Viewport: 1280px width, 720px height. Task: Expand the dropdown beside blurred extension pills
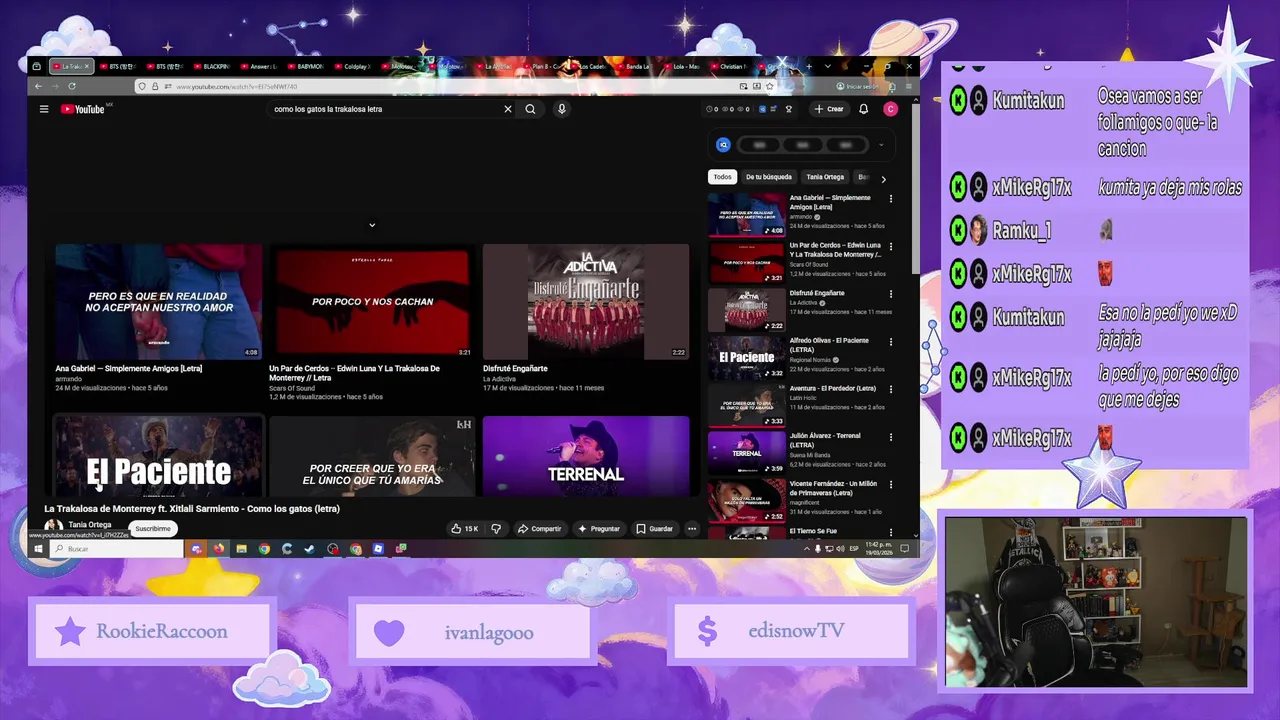pyautogui.click(x=881, y=145)
